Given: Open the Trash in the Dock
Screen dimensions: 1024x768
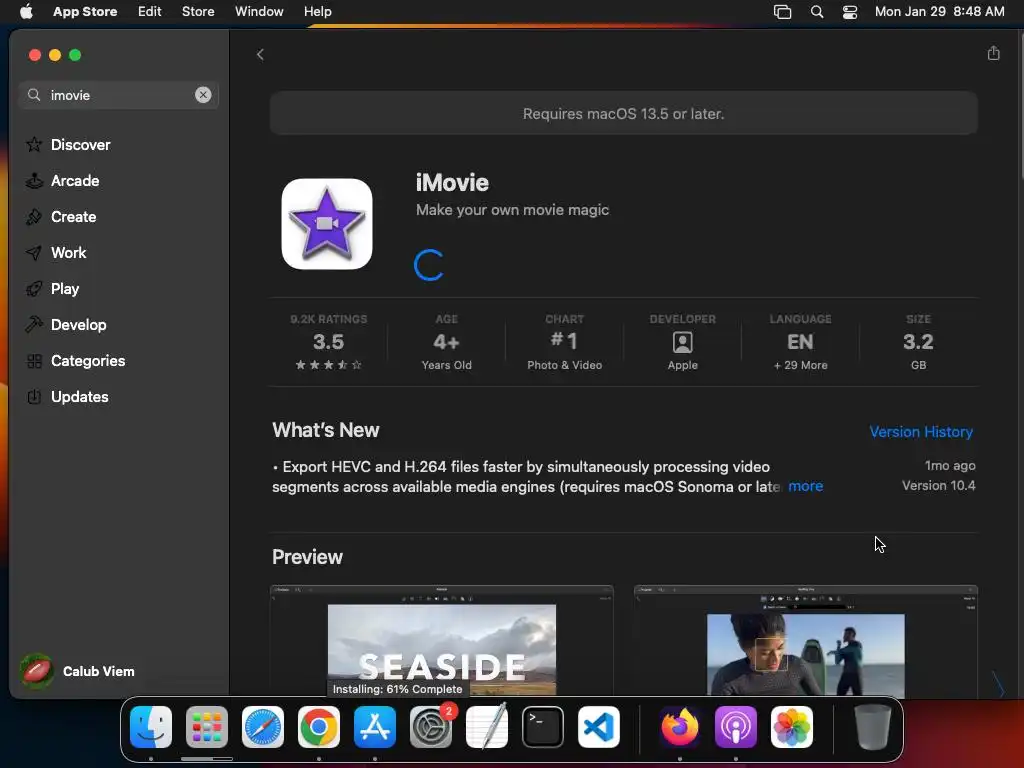Looking at the screenshot, I should [872, 727].
